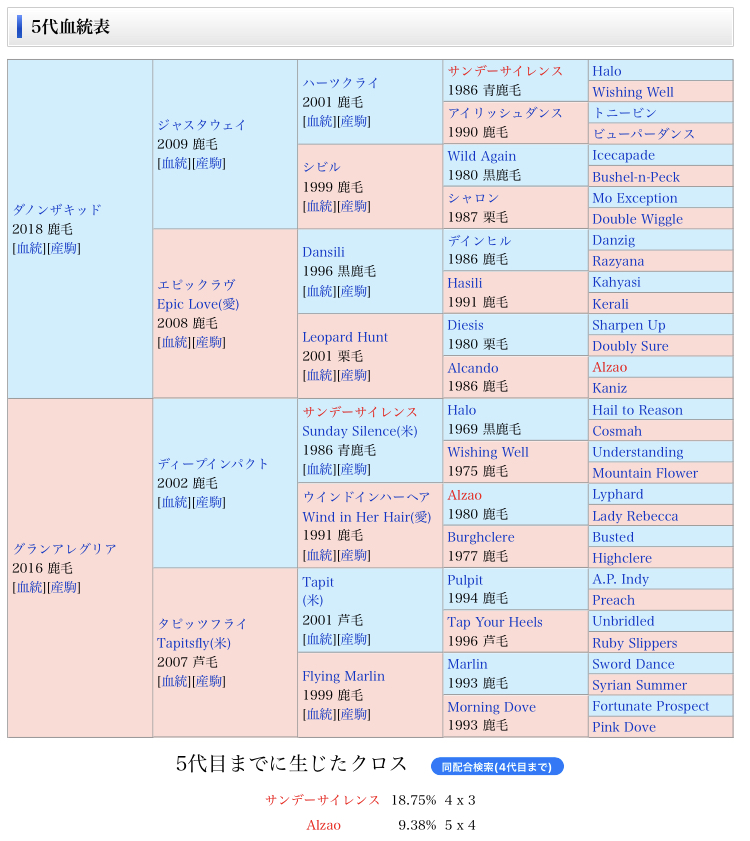This screenshot has width=750, height=841.
Task: Click the グランアレグリア name link
Action: (x=64, y=549)
